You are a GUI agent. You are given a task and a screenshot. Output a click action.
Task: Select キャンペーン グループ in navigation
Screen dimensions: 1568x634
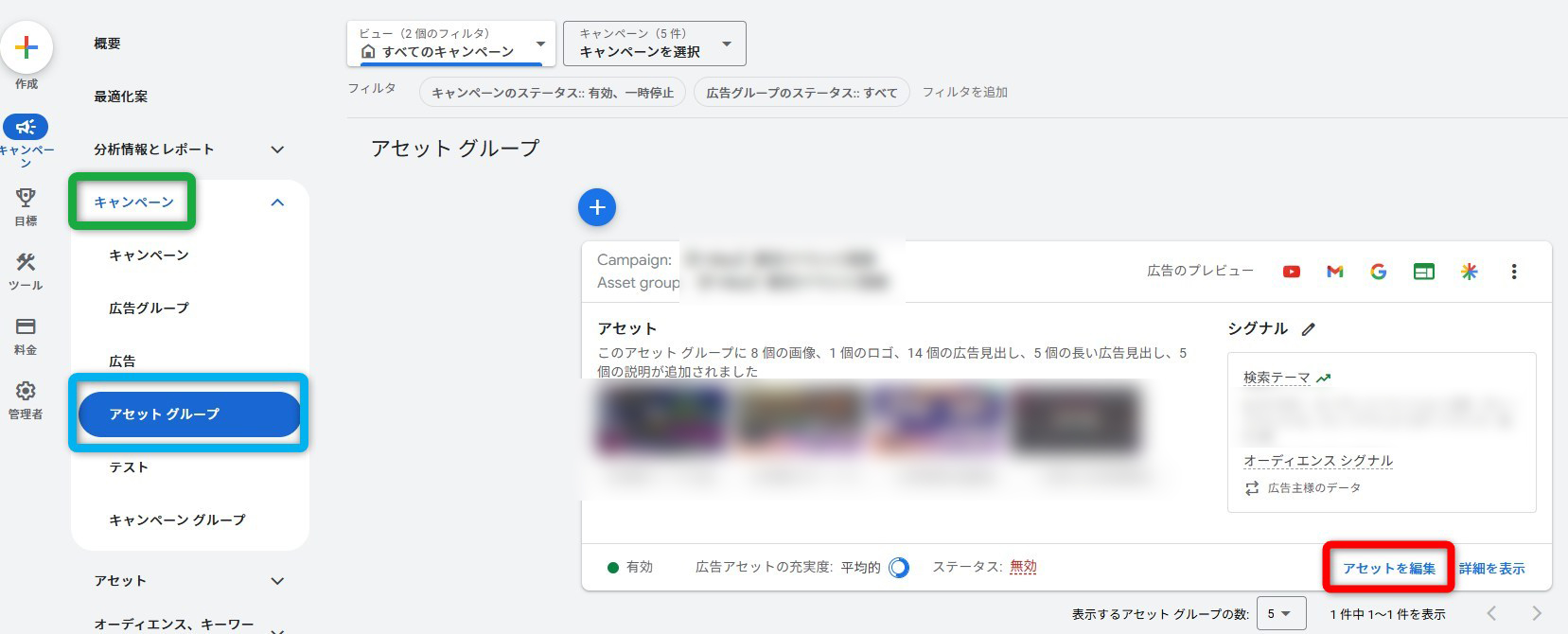(177, 520)
